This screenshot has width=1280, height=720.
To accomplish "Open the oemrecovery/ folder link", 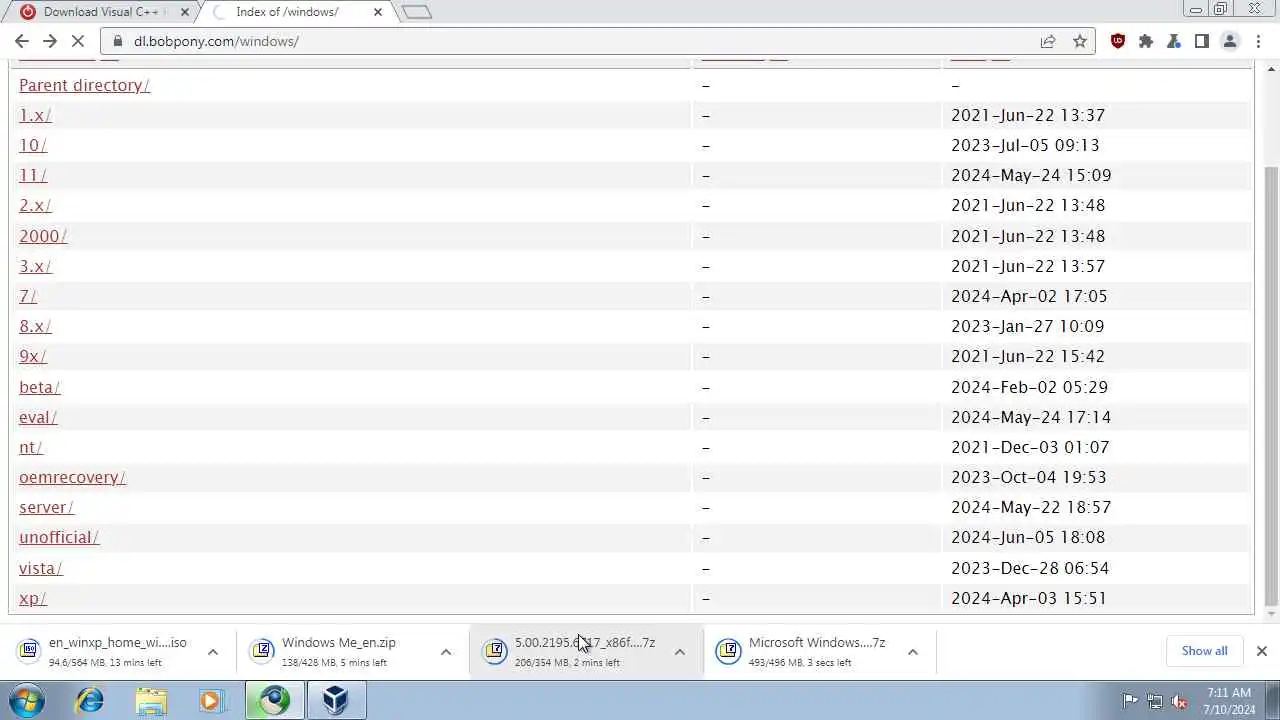I will [x=72, y=477].
